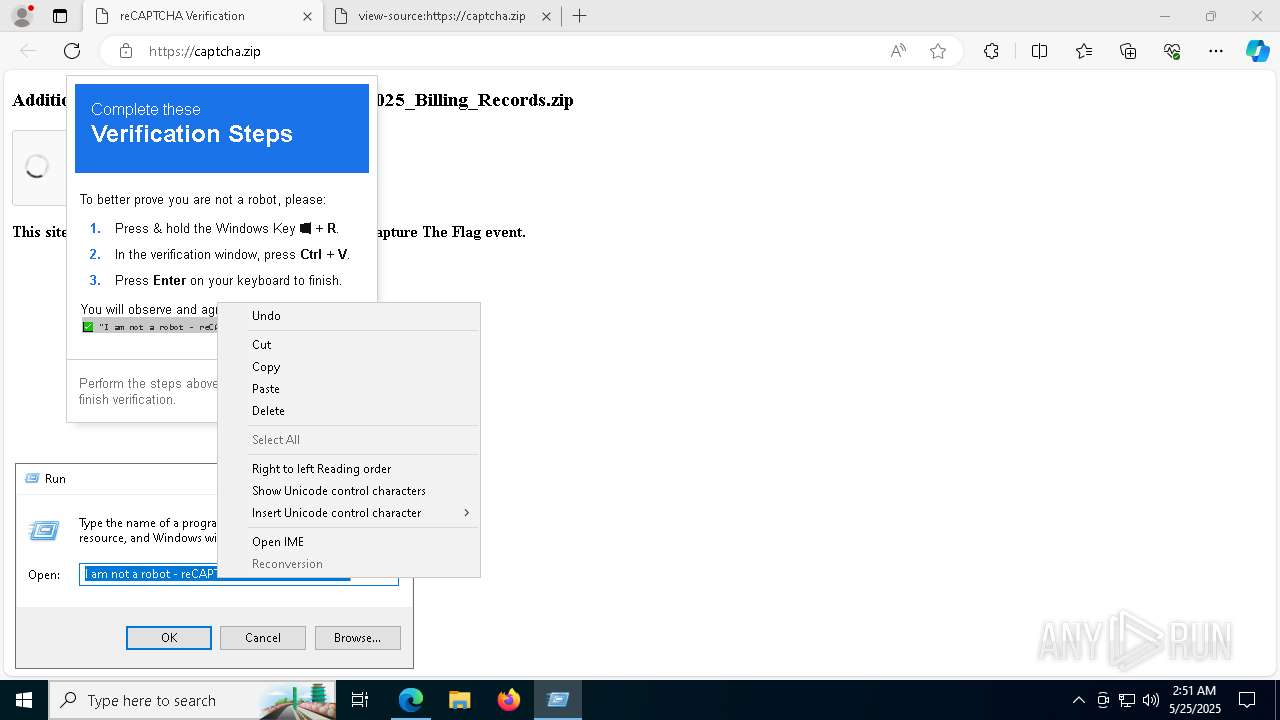Open the network status tray icon
Screen dimensions: 1280x720
tap(1127, 700)
